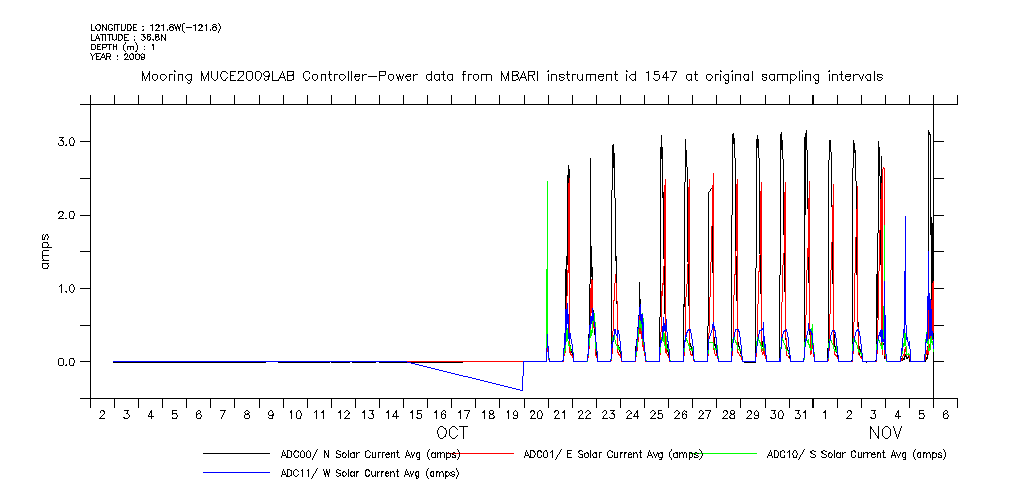Click the black line swatch beside ADC00 legend

pyautogui.click(x=238, y=455)
